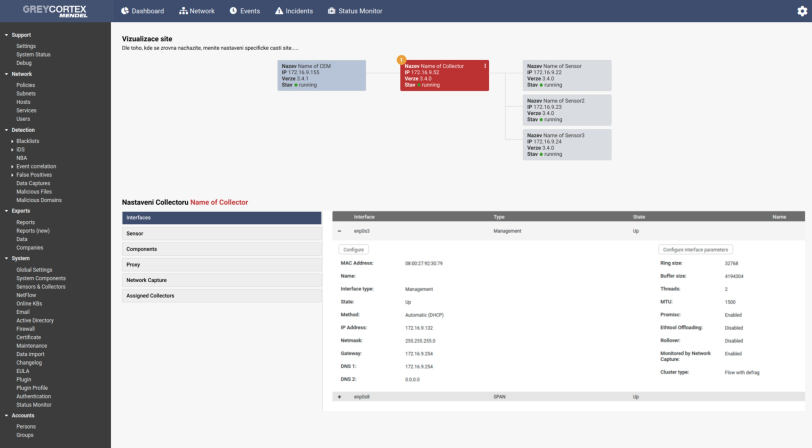Expand the Event correlation tree item
812x448 pixels.
coord(12,166)
